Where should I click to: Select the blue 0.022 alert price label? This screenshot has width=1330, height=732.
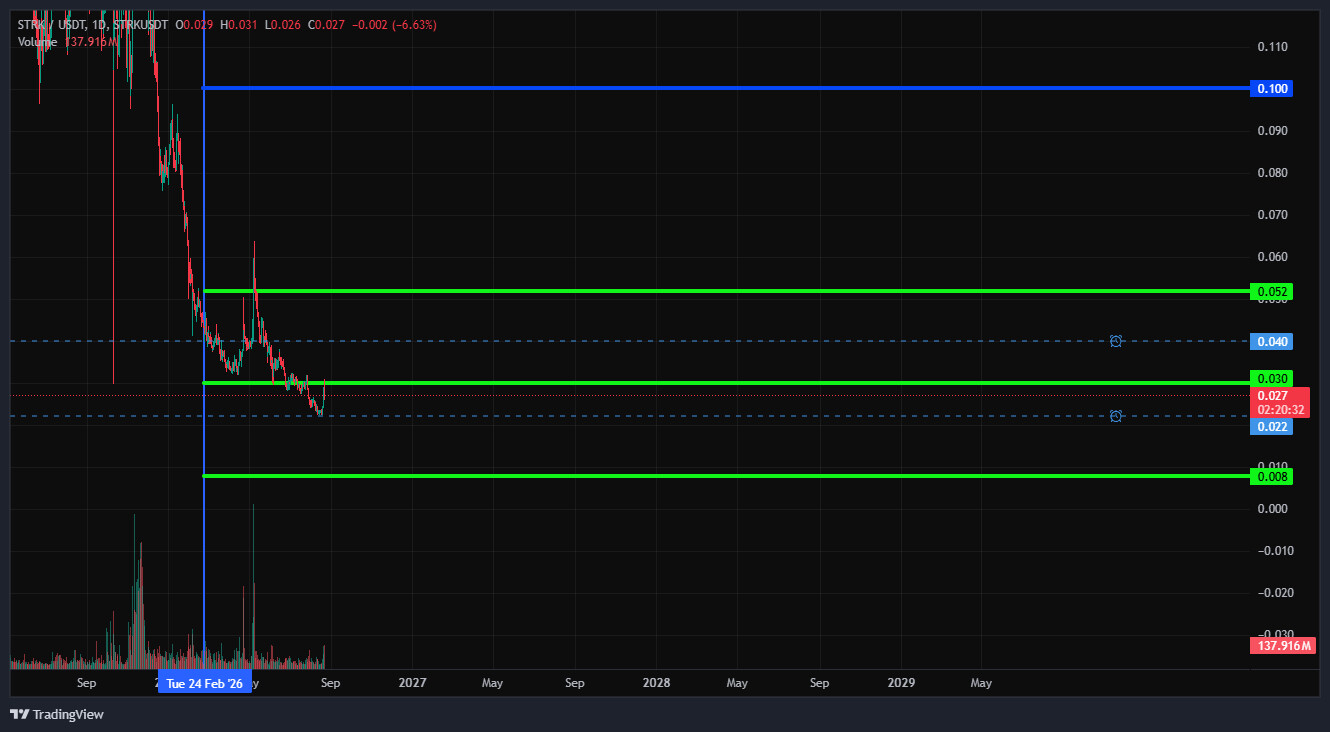point(1272,427)
